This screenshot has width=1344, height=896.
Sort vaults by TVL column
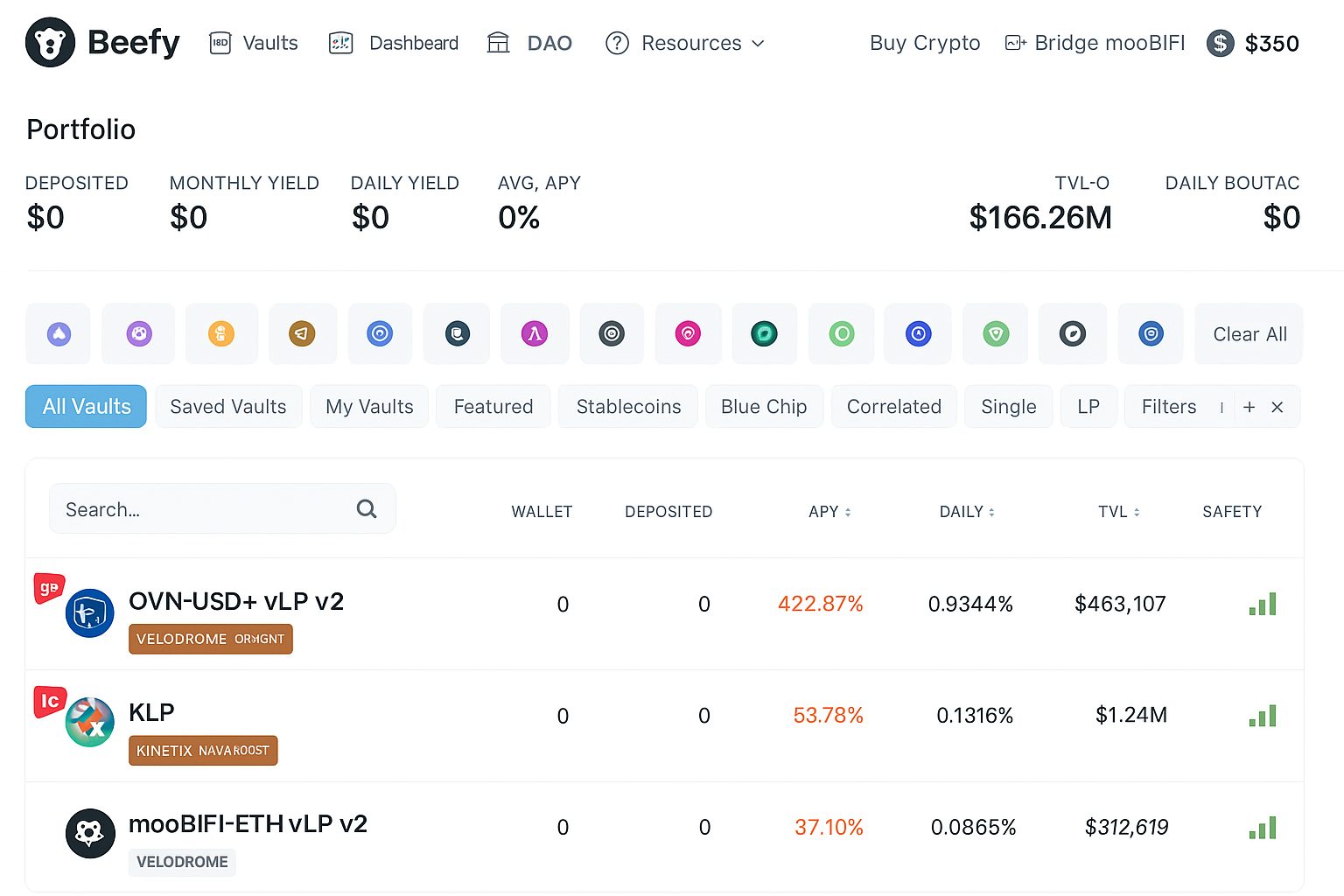tap(1118, 512)
